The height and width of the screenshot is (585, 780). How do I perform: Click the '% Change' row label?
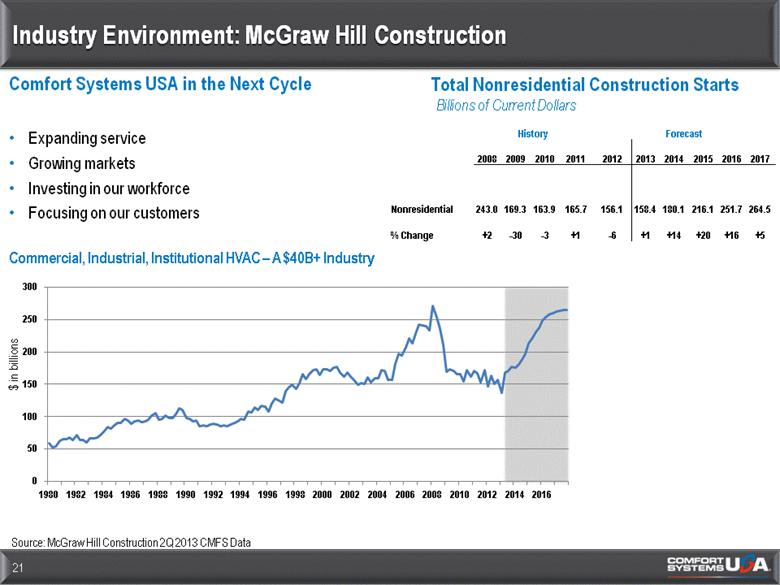pos(412,235)
